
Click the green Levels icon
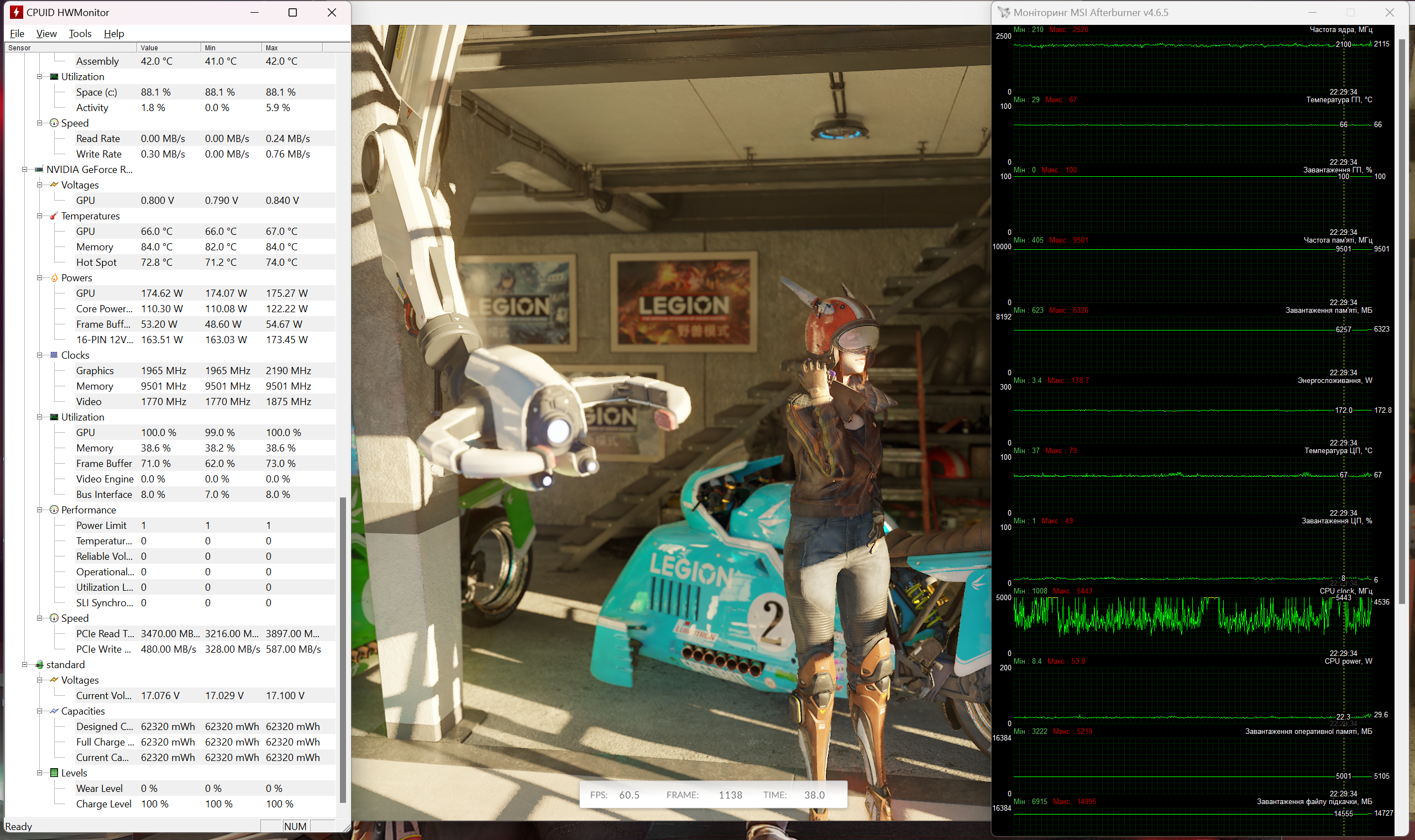coord(54,773)
